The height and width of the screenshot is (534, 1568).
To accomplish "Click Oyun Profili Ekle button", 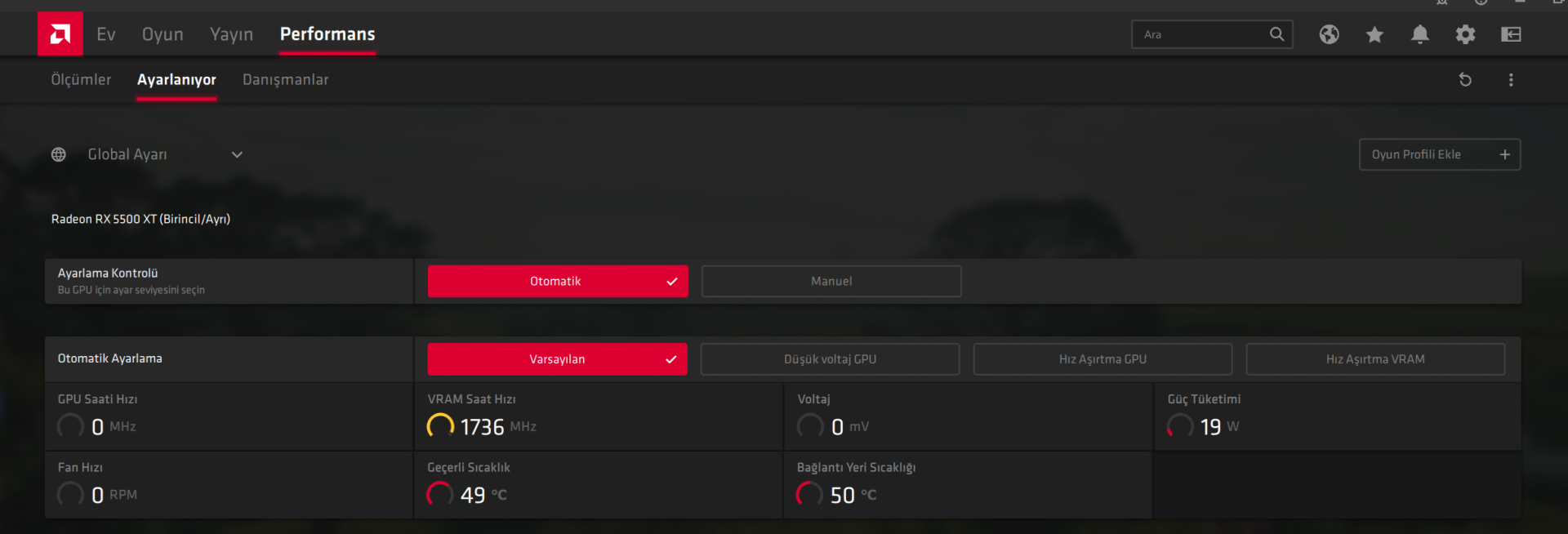I will coord(1440,154).
